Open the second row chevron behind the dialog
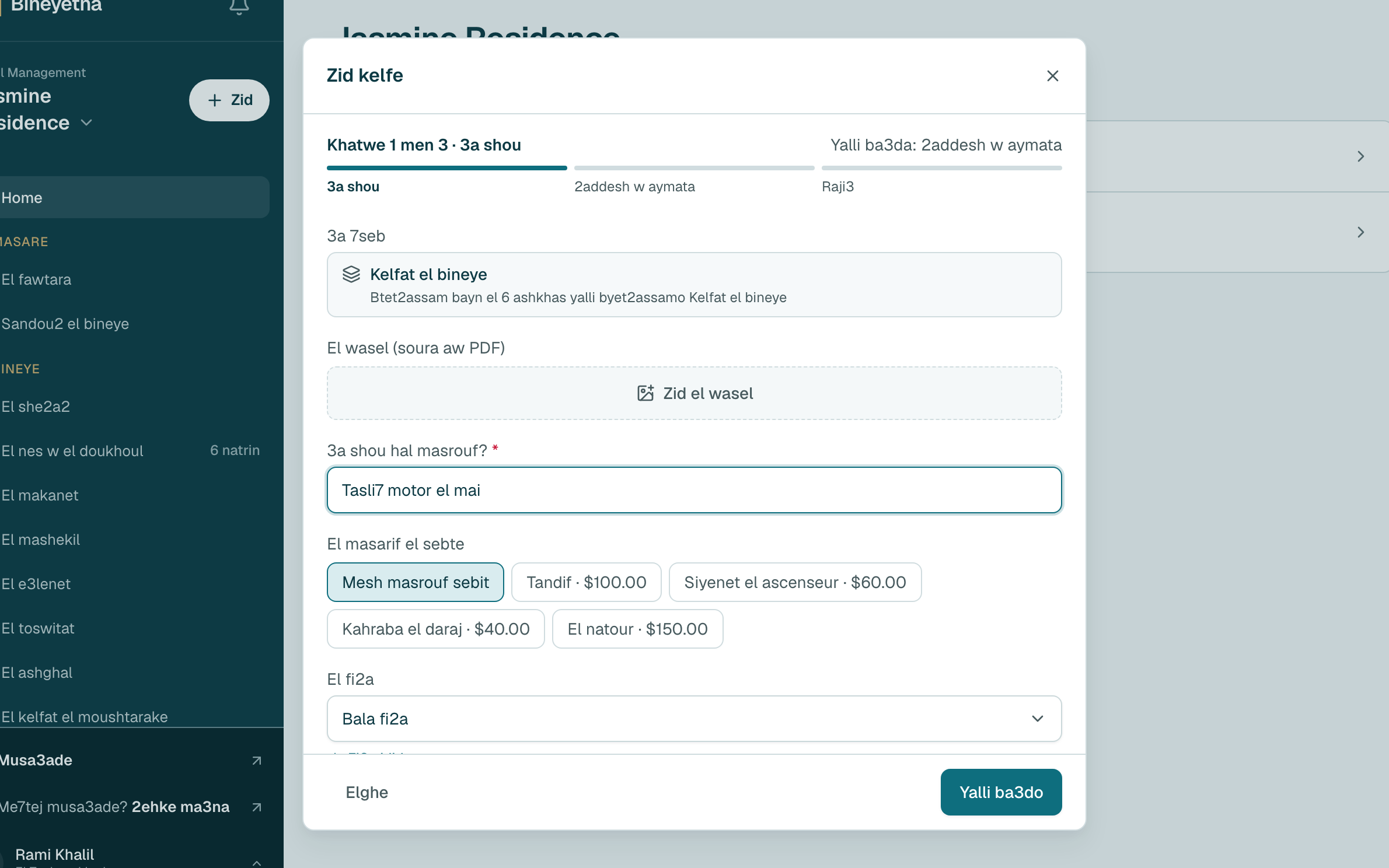 tap(1360, 232)
